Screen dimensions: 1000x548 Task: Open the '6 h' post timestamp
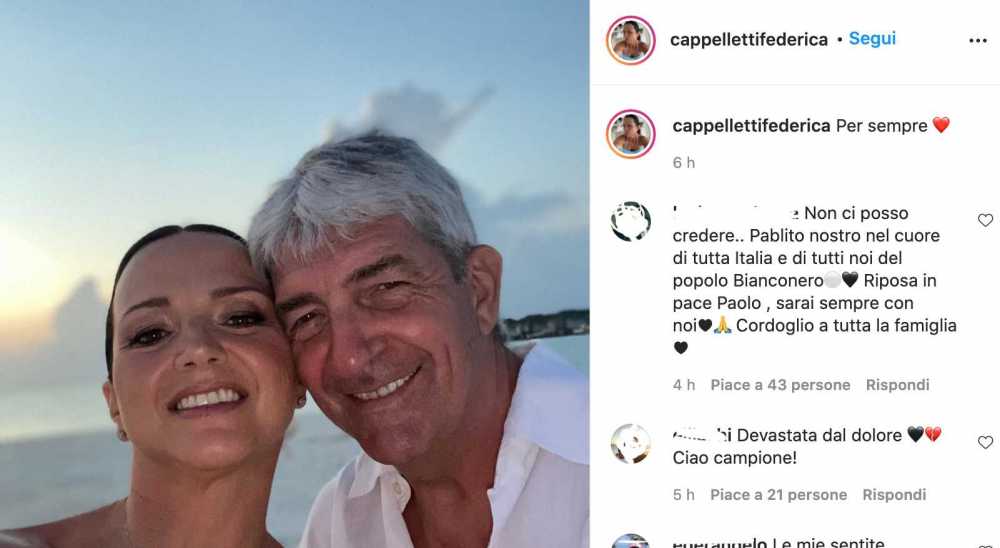684,163
